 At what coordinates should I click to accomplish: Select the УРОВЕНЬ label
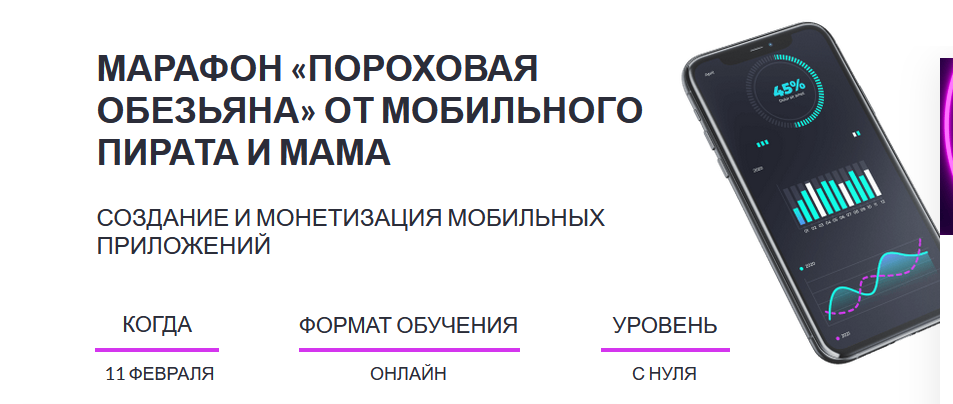[x=665, y=325]
